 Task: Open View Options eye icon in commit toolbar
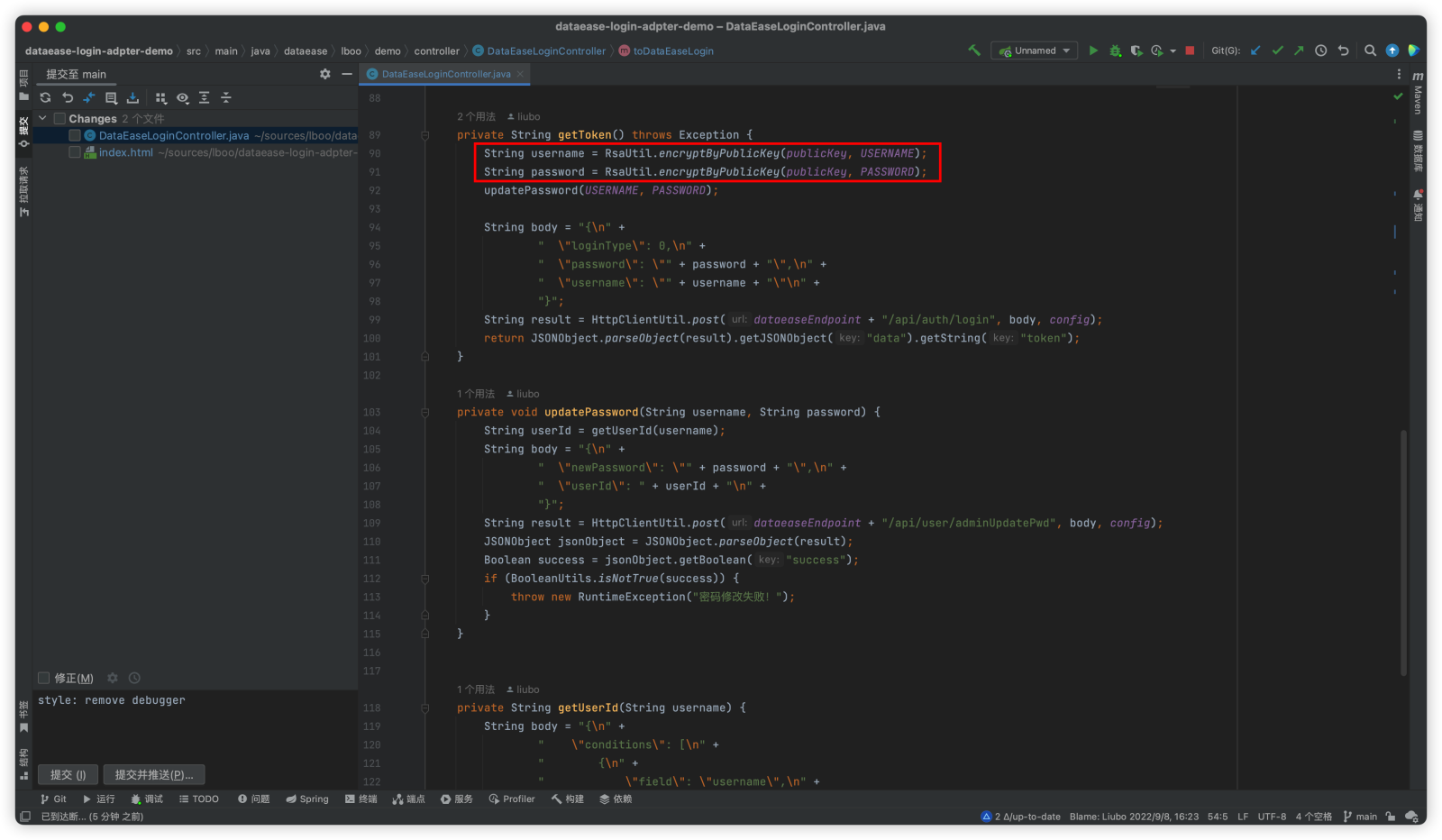point(183,97)
